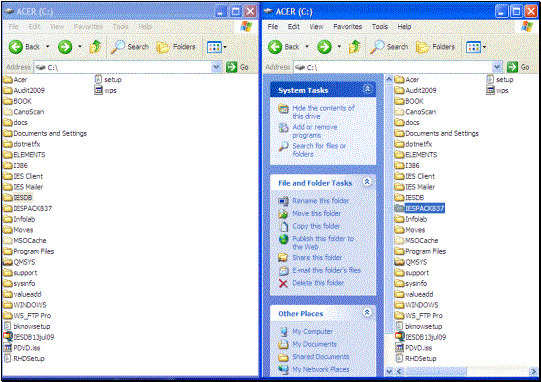Open Tools menu in right window
The height and width of the screenshot is (382, 541).
(380, 27)
